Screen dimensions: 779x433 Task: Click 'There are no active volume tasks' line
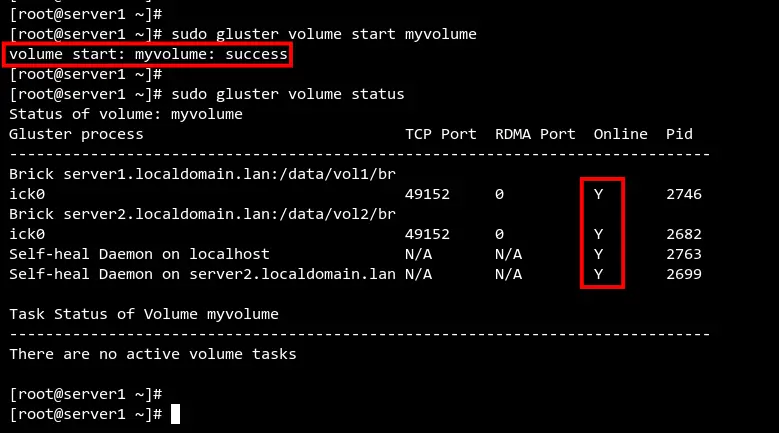(152, 354)
